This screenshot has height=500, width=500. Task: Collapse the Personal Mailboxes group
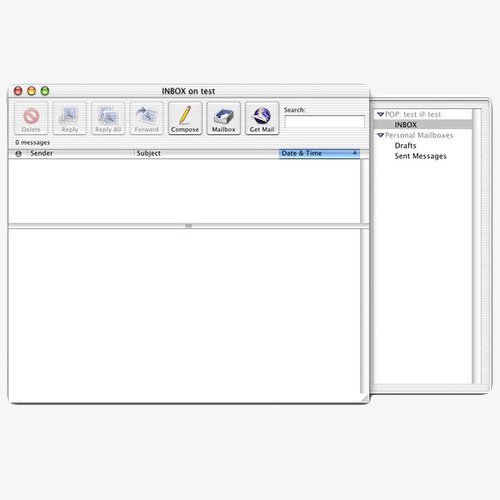(380, 135)
